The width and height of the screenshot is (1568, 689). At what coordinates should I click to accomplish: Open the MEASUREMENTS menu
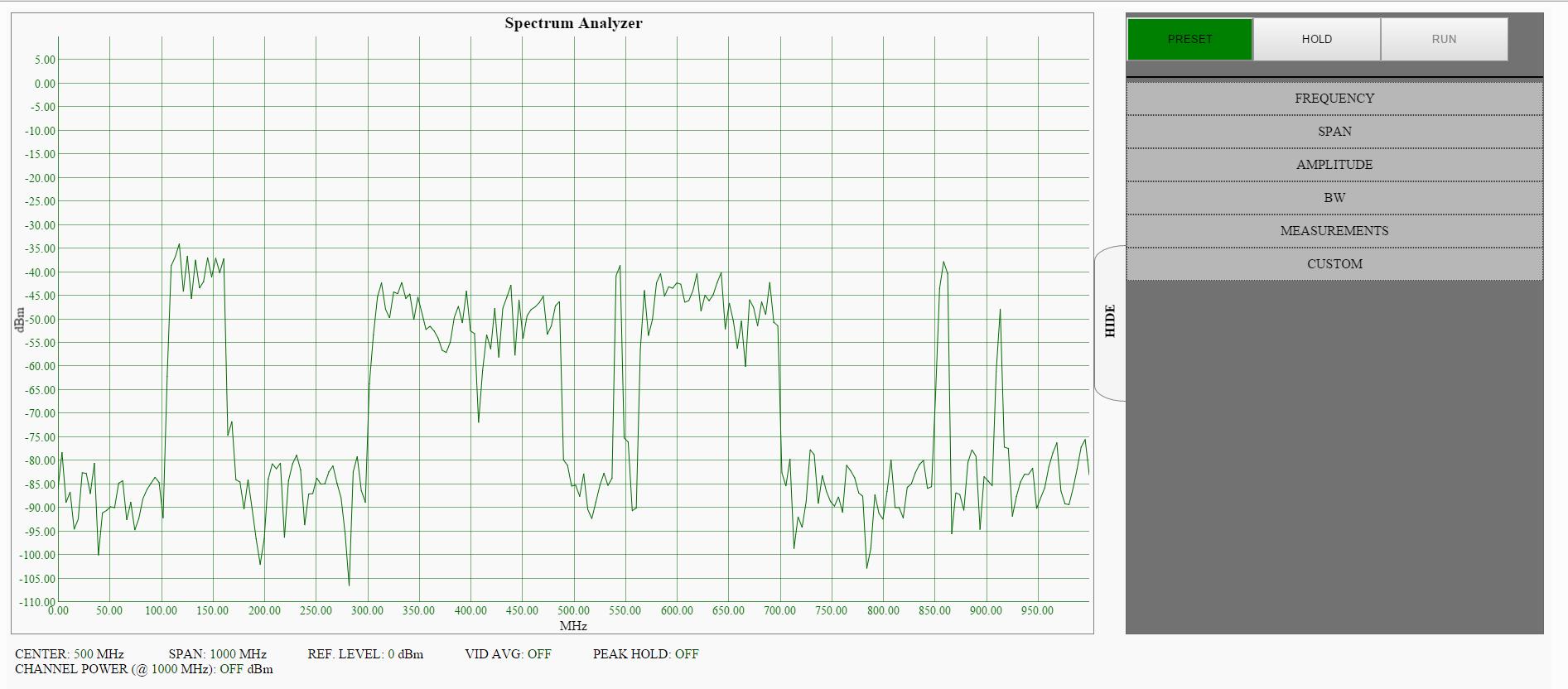point(1334,231)
